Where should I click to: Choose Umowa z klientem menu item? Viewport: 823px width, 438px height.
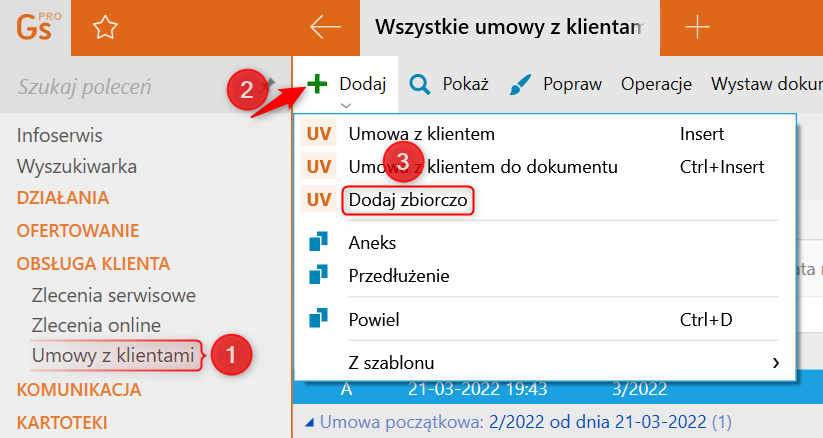tap(421, 134)
